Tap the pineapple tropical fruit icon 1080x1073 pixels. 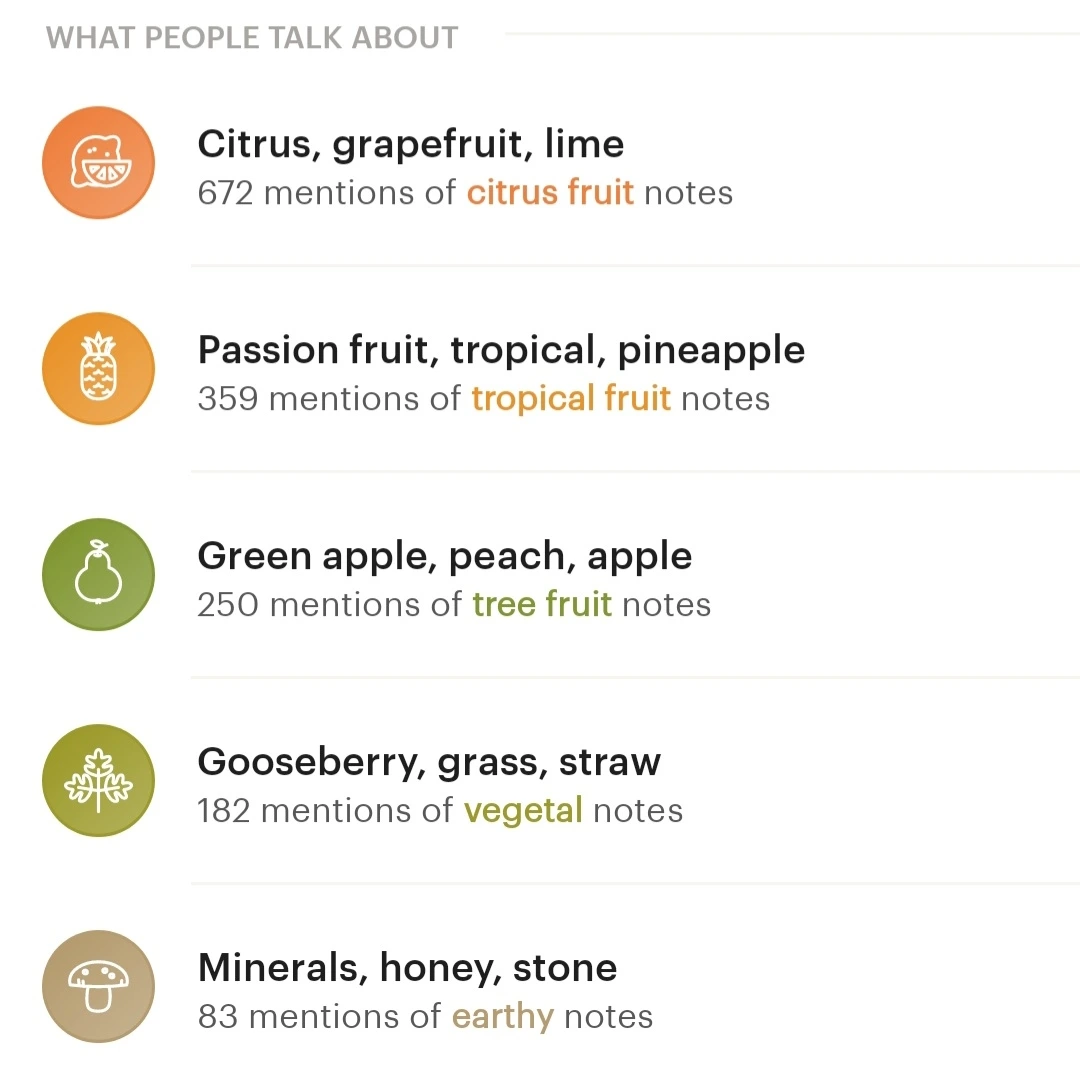[98, 369]
